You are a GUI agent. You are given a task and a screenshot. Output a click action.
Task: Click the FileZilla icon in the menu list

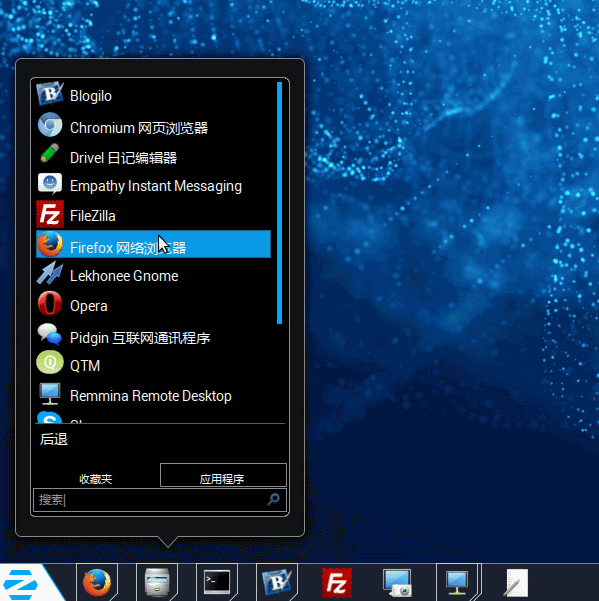coord(50,214)
